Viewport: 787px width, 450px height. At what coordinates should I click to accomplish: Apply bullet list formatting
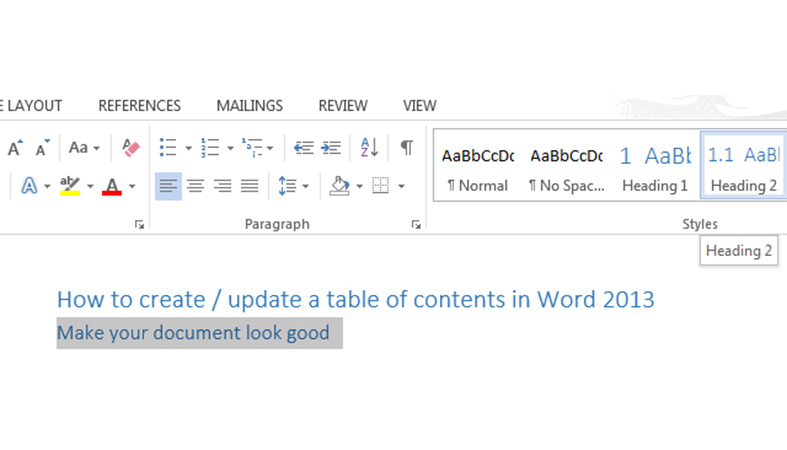tap(168, 147)
